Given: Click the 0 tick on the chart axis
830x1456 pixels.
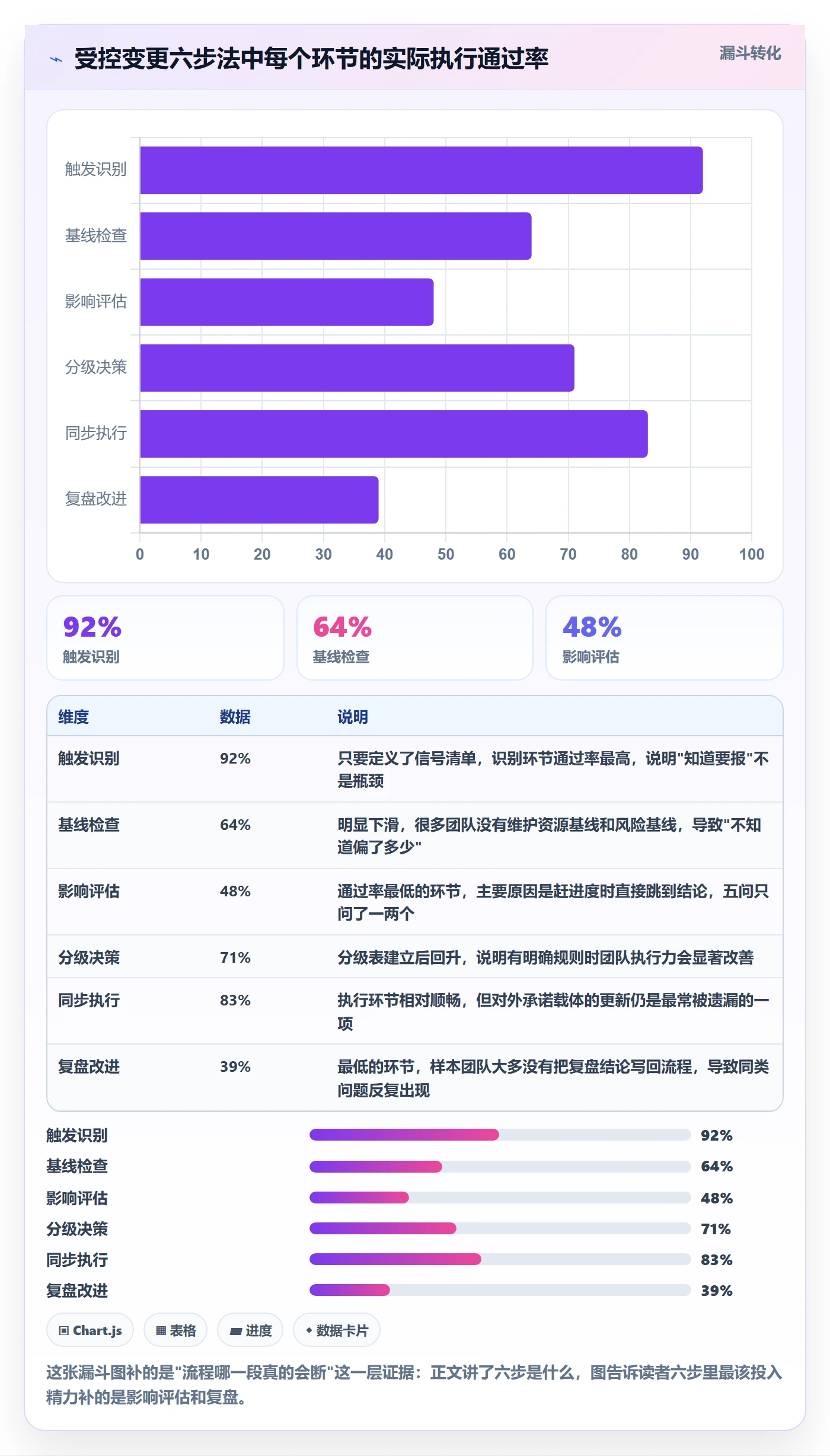Looking at the screenshot, I should (140, 554).
